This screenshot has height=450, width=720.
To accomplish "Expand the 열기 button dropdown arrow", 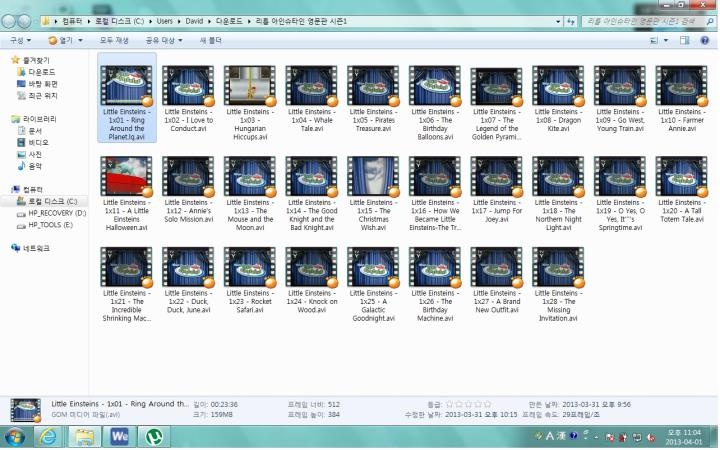I will click(80, 40).
